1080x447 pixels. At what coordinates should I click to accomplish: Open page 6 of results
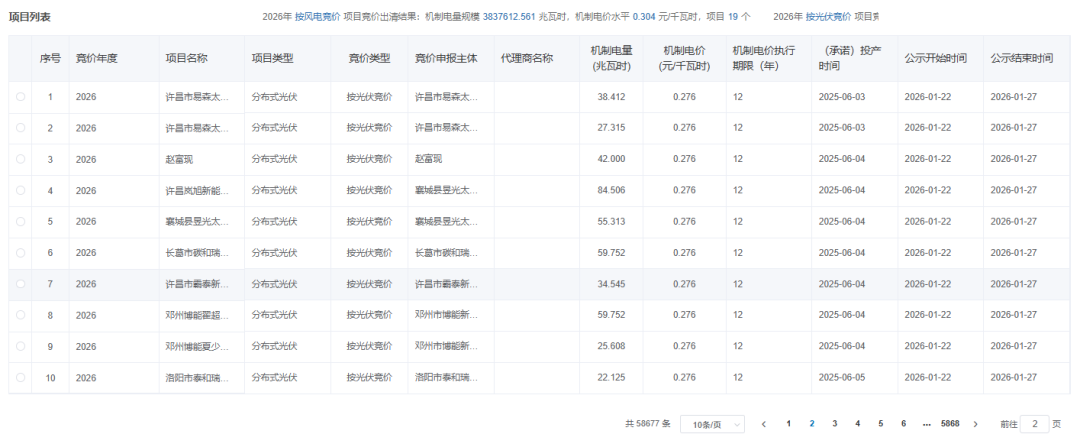[x=903, y=424]
